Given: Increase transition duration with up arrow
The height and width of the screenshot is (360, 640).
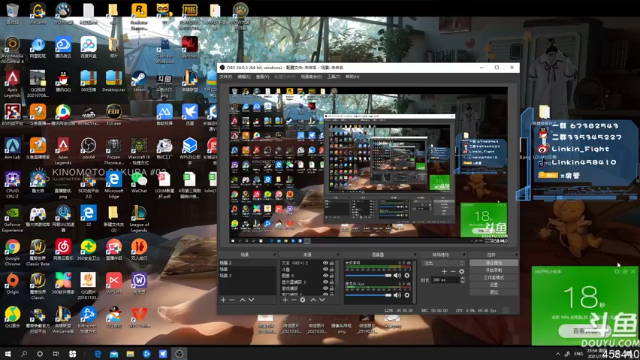Looking at the screenshot, I should (x=462, y=278).
